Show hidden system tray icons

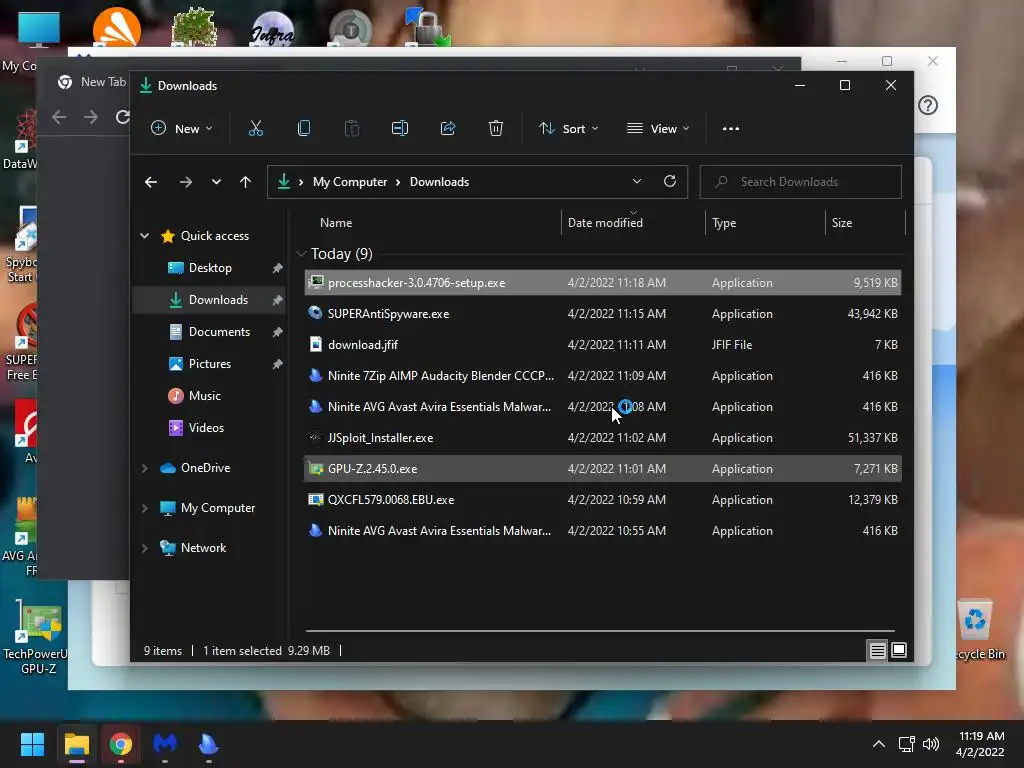[879, 744]
